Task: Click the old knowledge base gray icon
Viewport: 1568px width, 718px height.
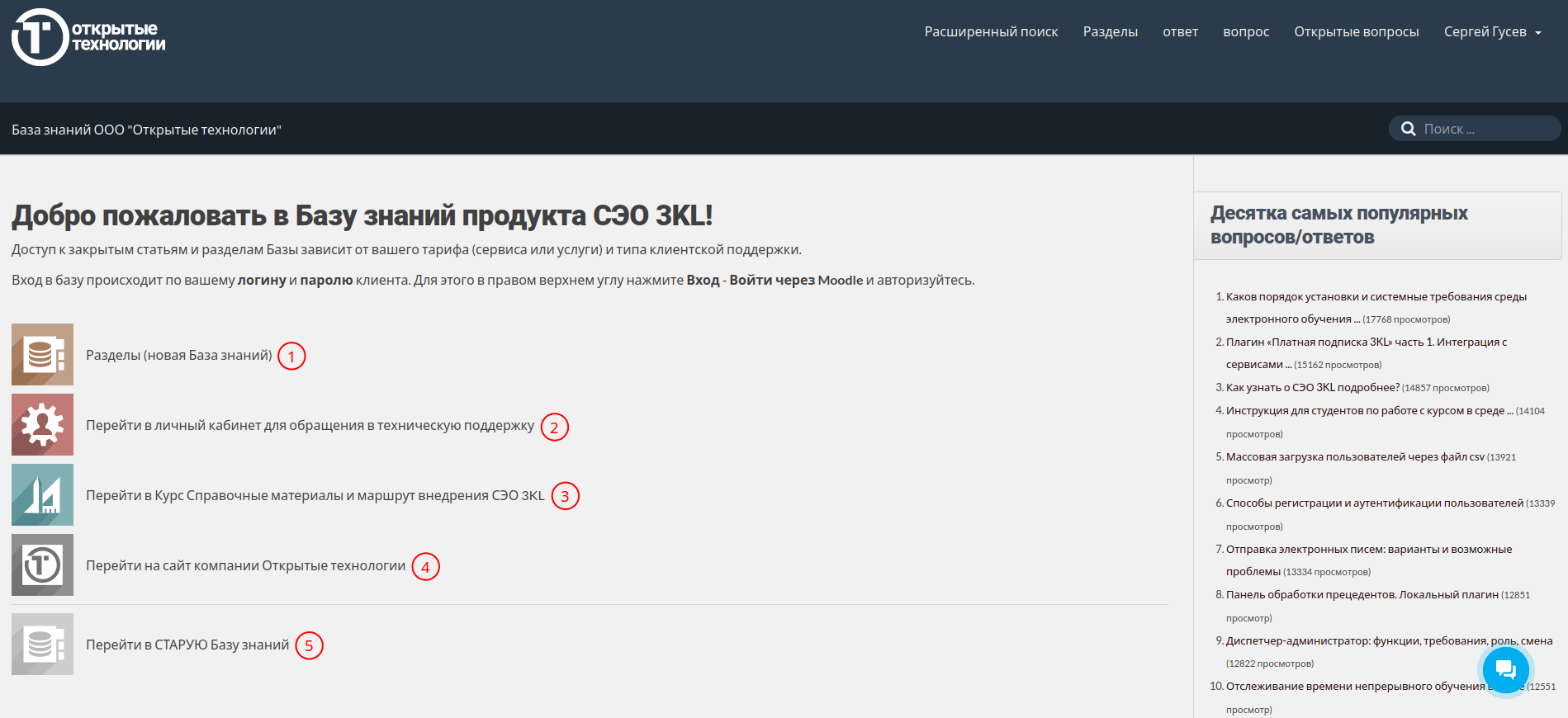Action: (x=42, y=645)
